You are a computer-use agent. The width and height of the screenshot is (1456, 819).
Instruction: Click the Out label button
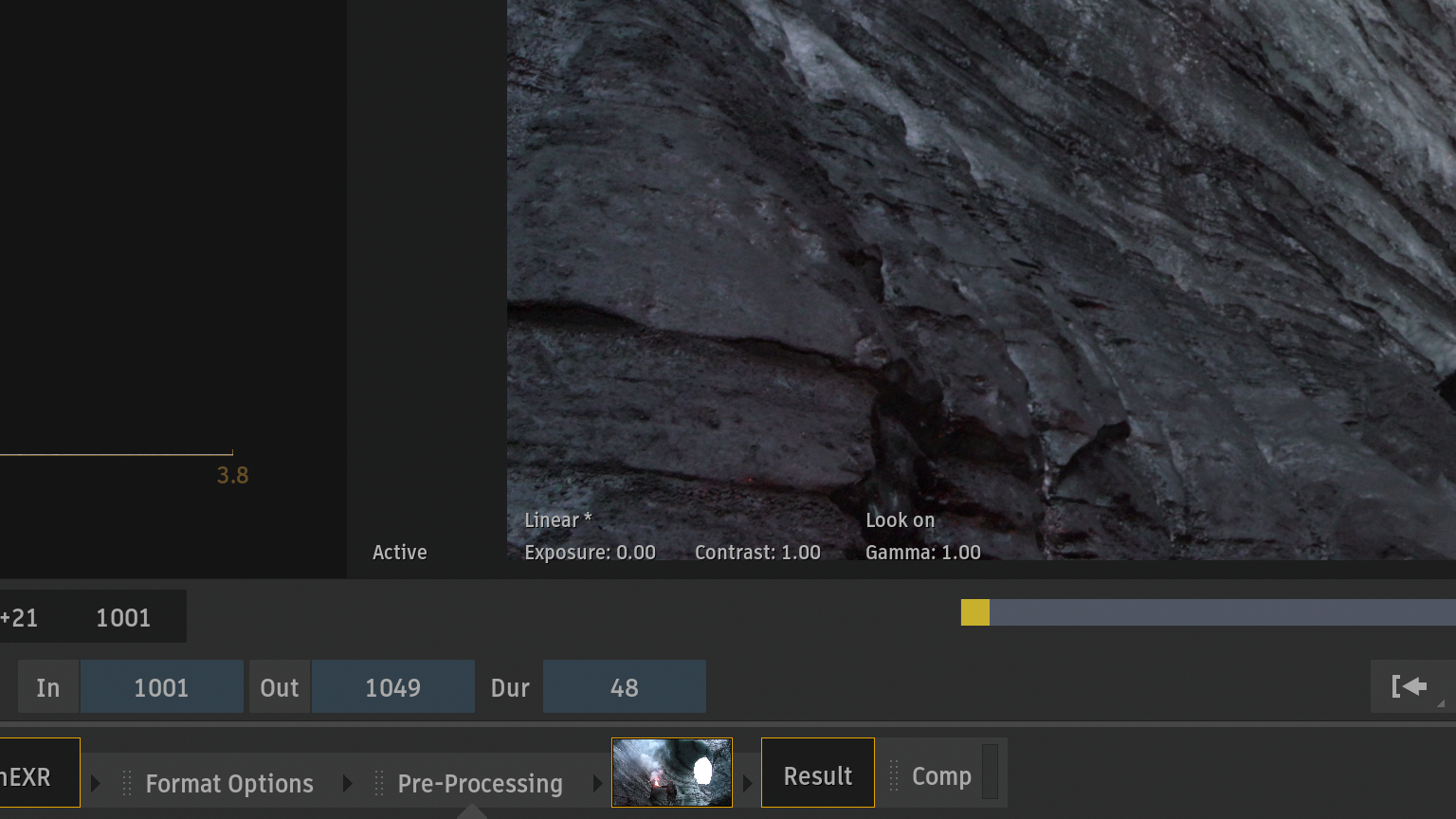[280, 687]
